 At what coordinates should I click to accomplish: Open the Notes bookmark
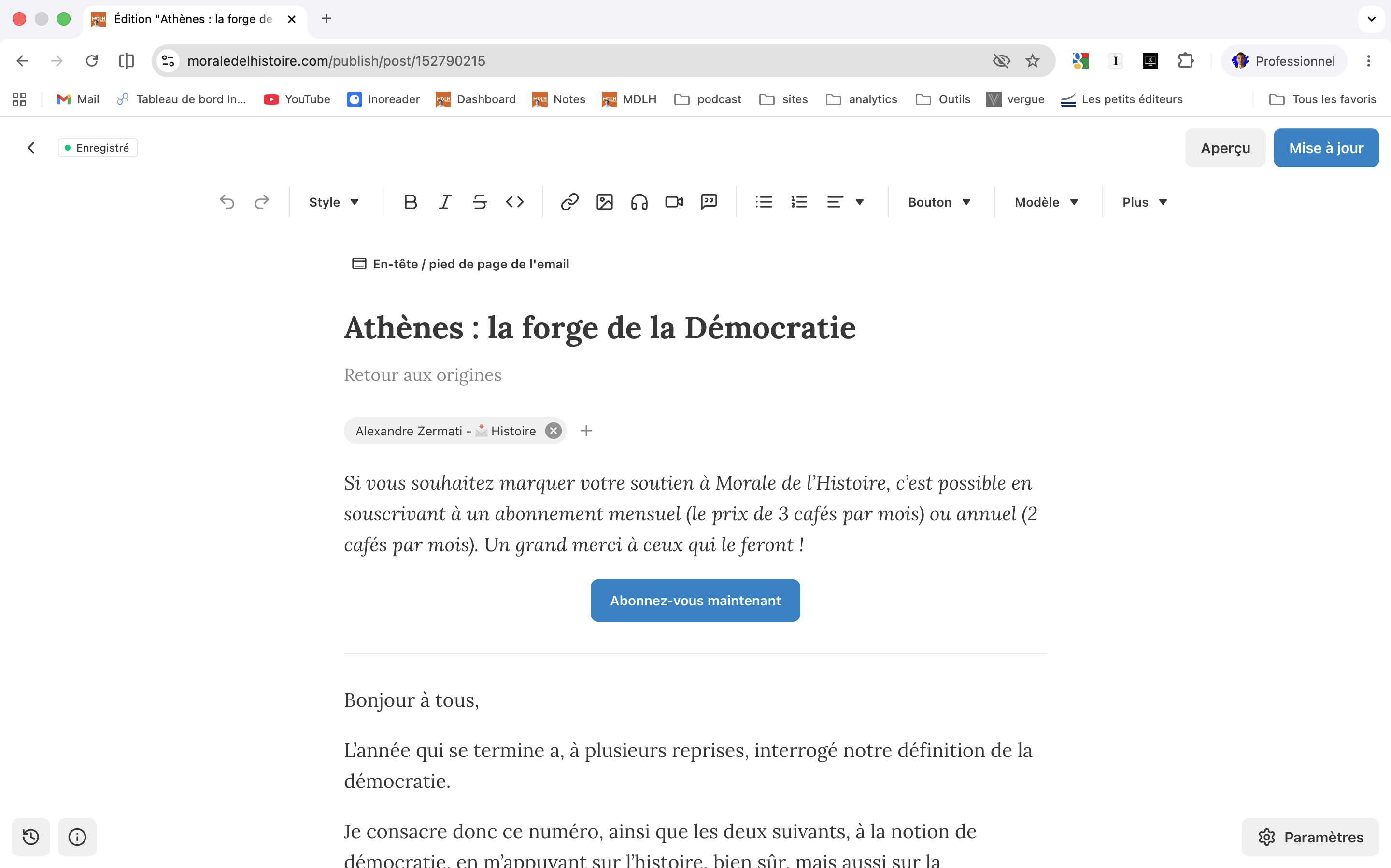[559, 99]
